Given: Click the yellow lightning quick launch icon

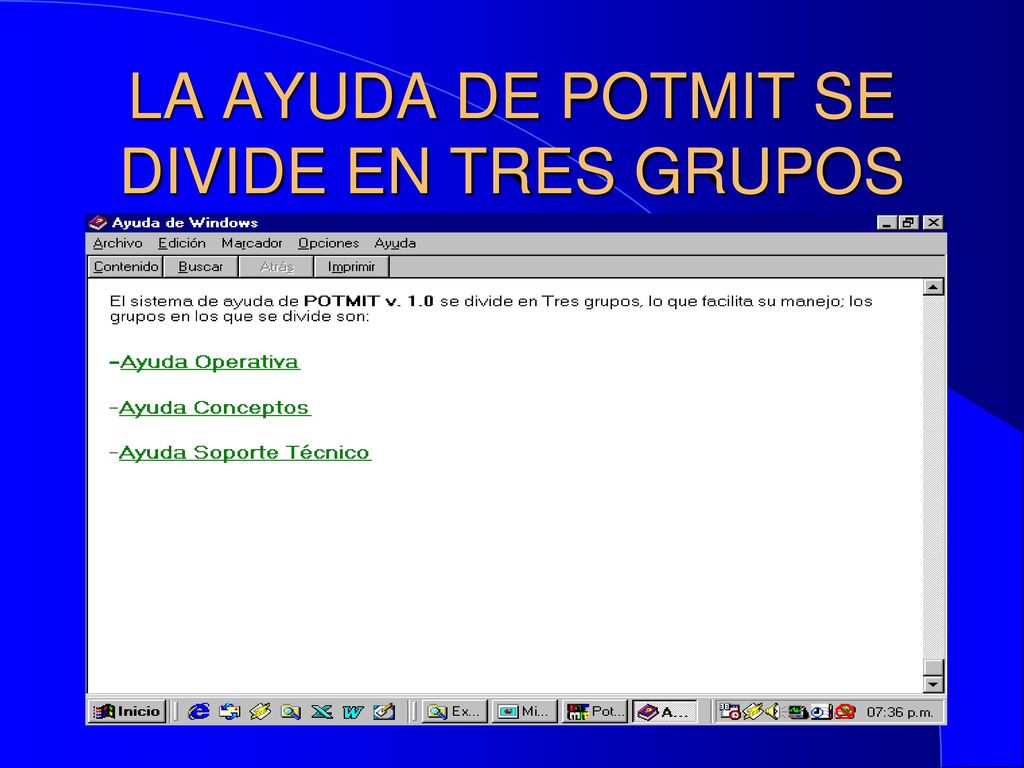Looking at the screenshot, I should coord(260,711).
